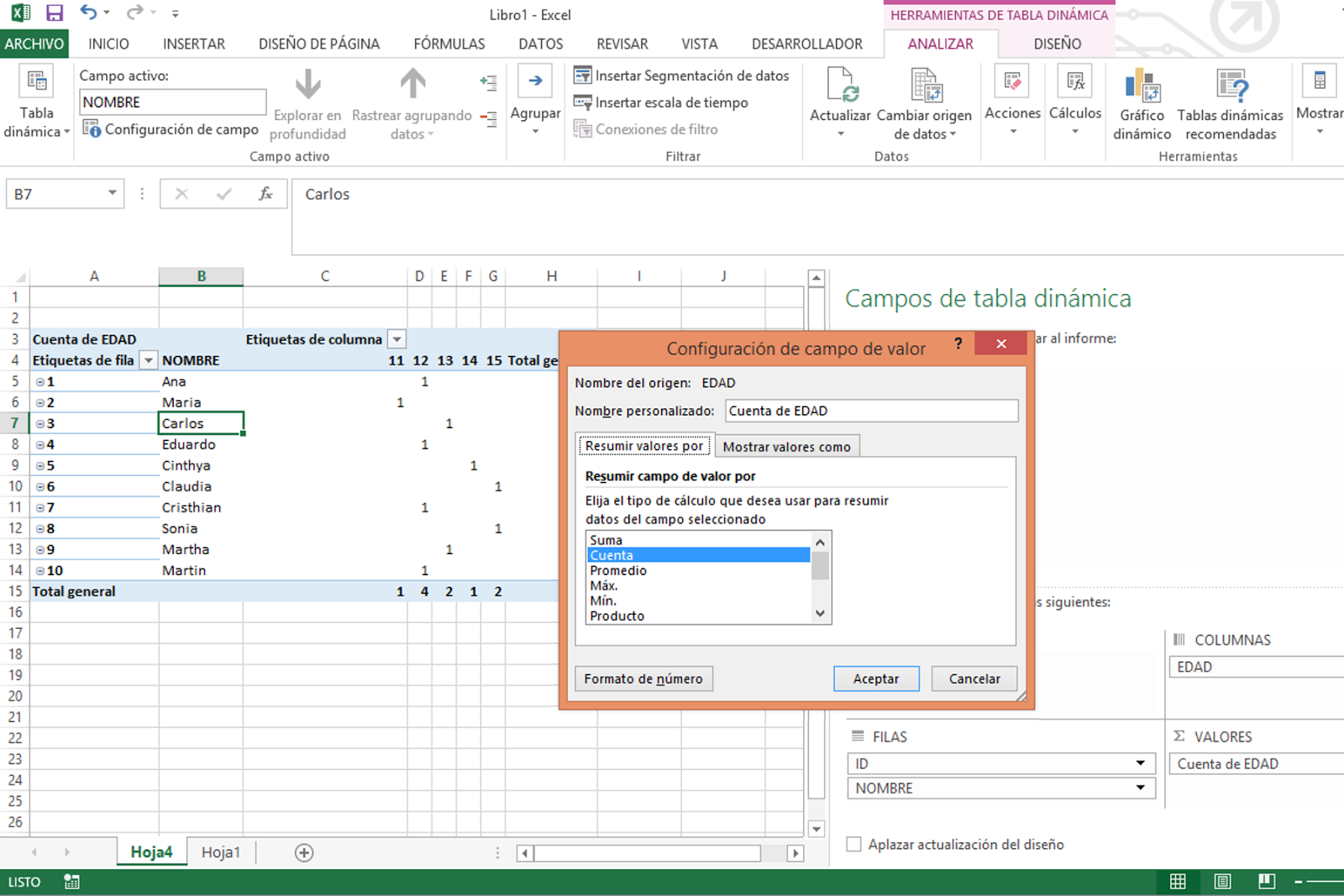Click the Formato de número button

coord(643,679)
